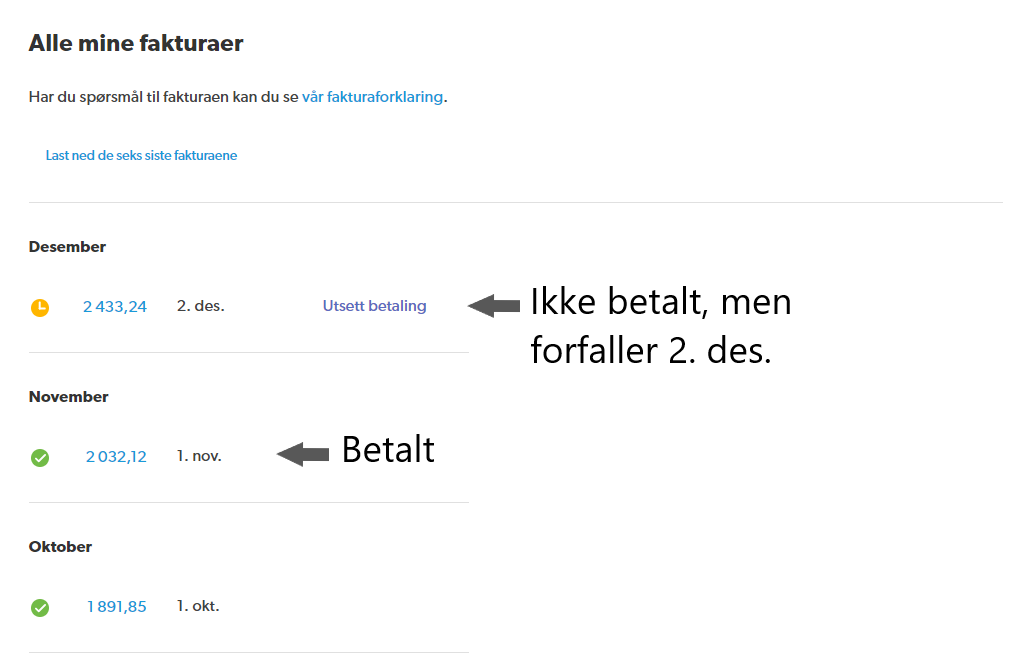Click the gray arrow pointing at Utsett betaling
This screenshot has width=1035, height=668.
[494, 306]
